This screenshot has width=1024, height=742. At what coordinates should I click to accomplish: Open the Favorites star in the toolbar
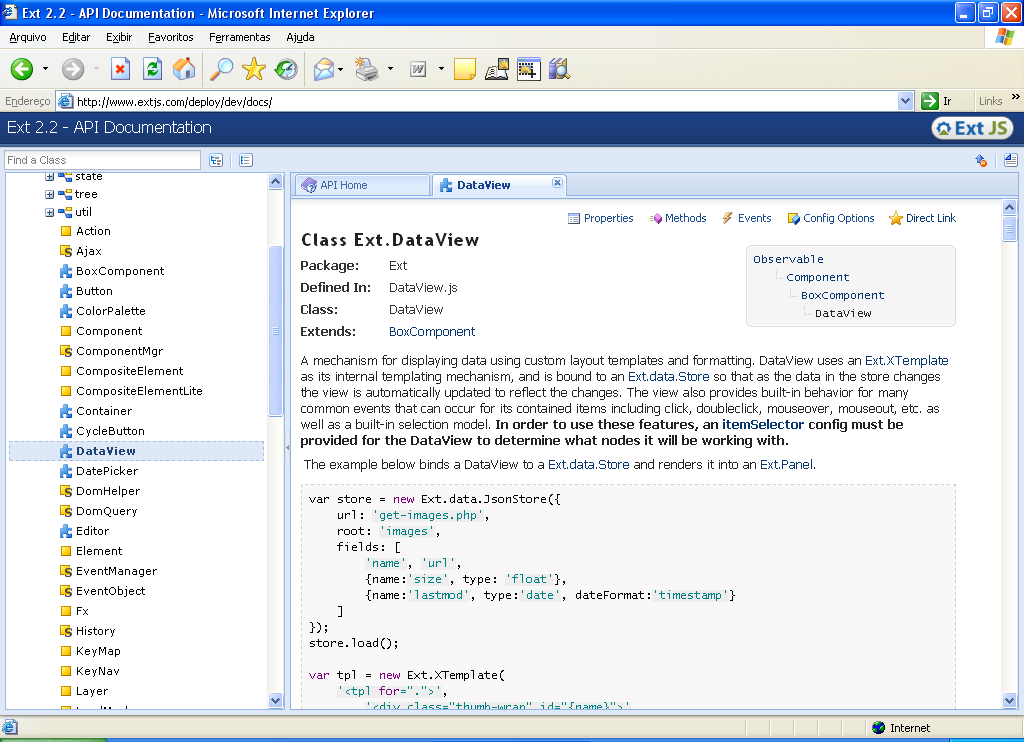coord(253,69)
